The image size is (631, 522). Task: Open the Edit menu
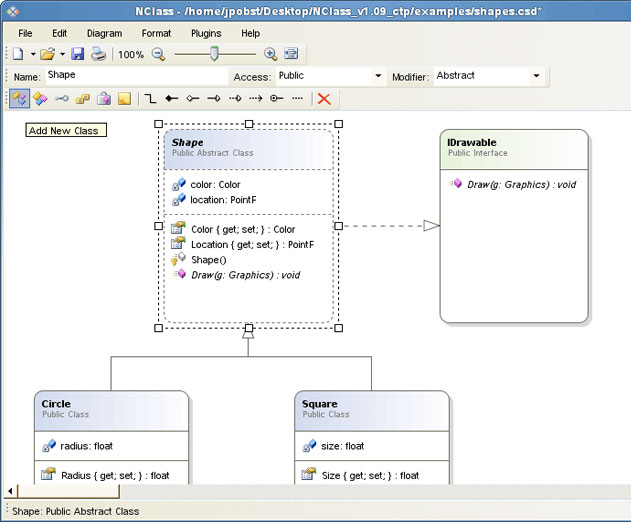pyautogui.click(x=60, y=33)
